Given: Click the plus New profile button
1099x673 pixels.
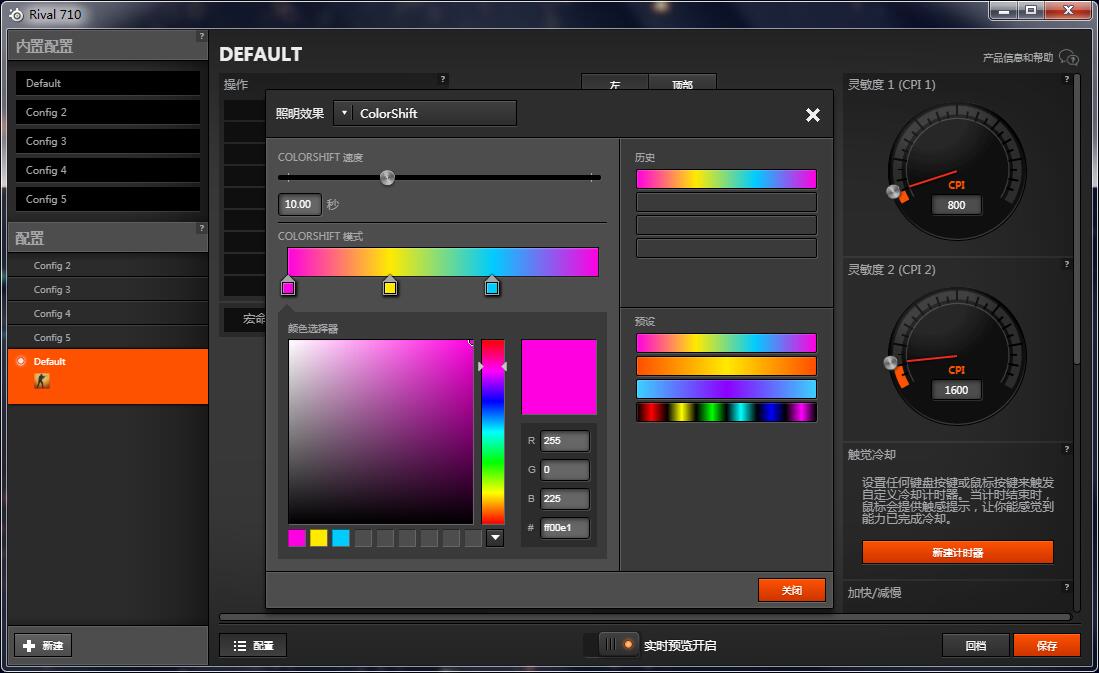Looking at the screenshot, I should click(43, 646).
